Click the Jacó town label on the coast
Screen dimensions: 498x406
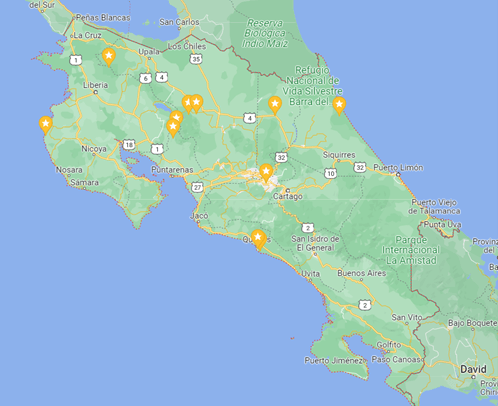tap(199, 216)
